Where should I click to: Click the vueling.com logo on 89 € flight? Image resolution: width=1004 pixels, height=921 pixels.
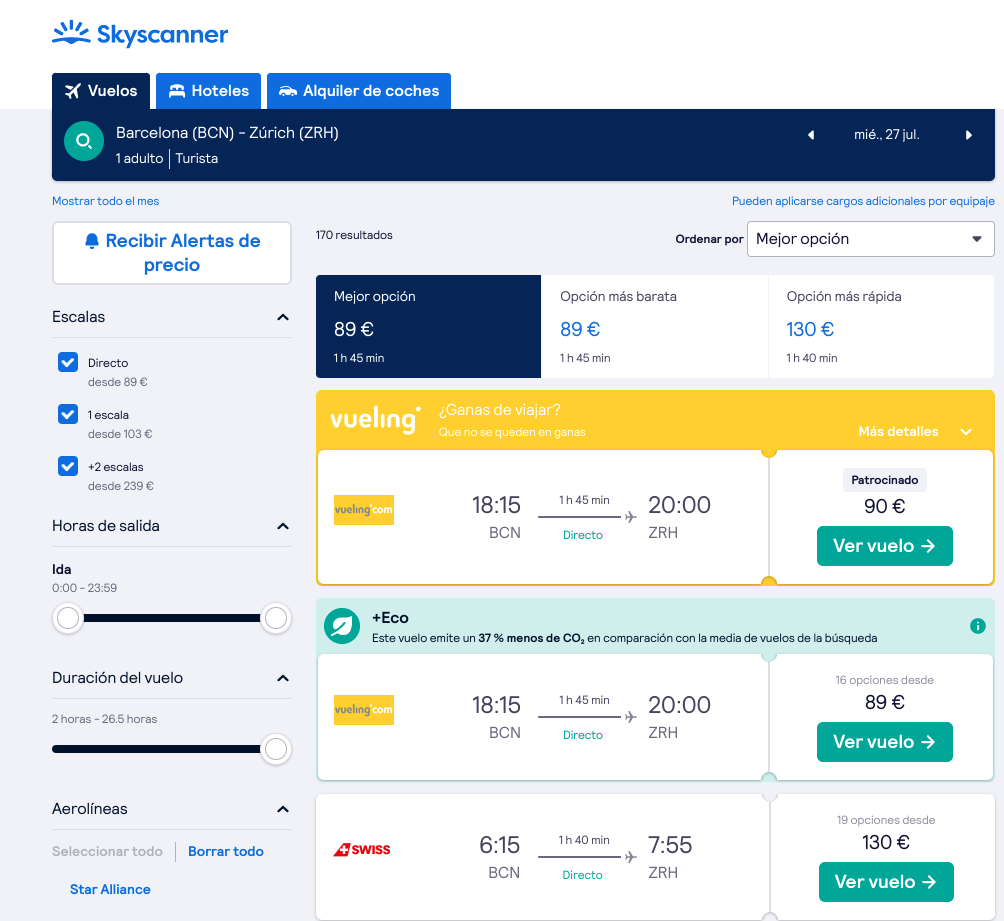coord(364,710)
